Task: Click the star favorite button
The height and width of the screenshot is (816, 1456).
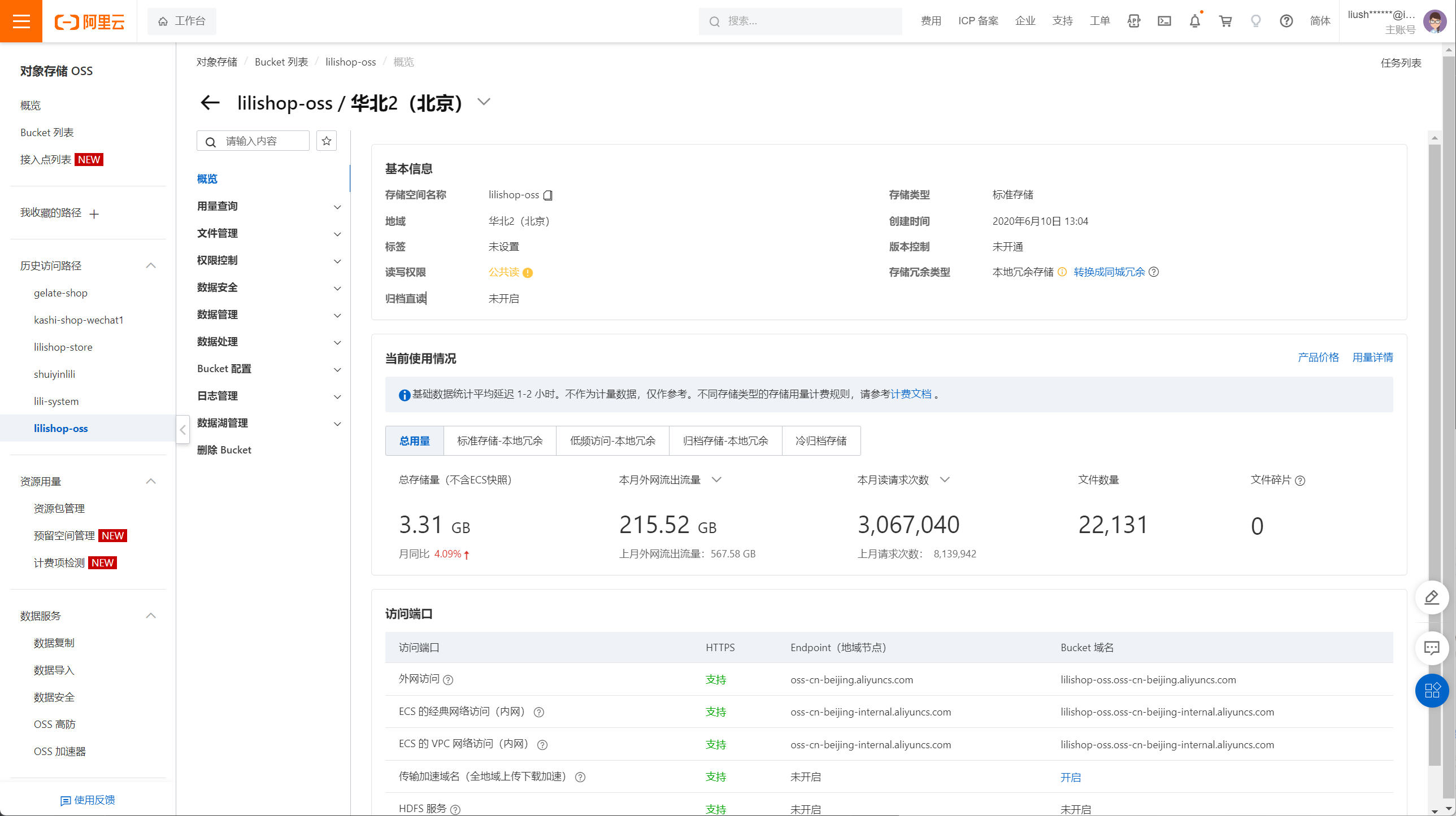Action: tap(327, 141)
